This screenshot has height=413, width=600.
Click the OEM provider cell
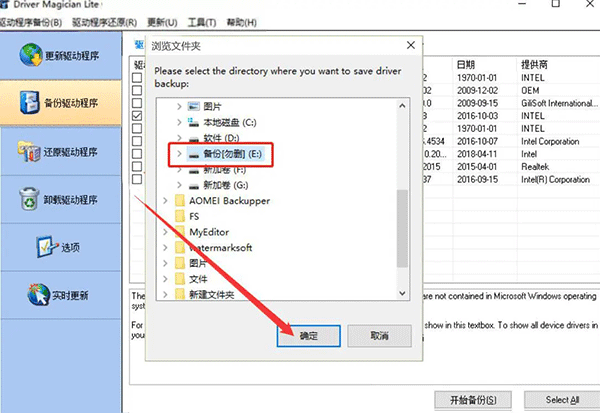[530, 90]
